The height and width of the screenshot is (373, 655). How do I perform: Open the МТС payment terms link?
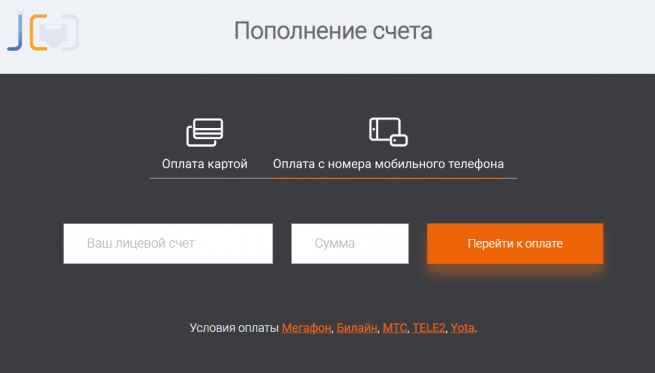click(x=395, y=328)
